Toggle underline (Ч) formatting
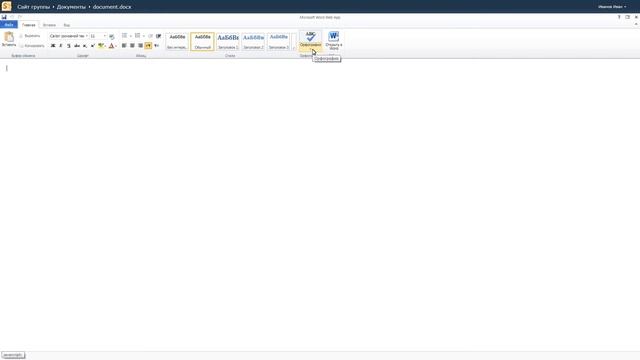 point(69,46)
